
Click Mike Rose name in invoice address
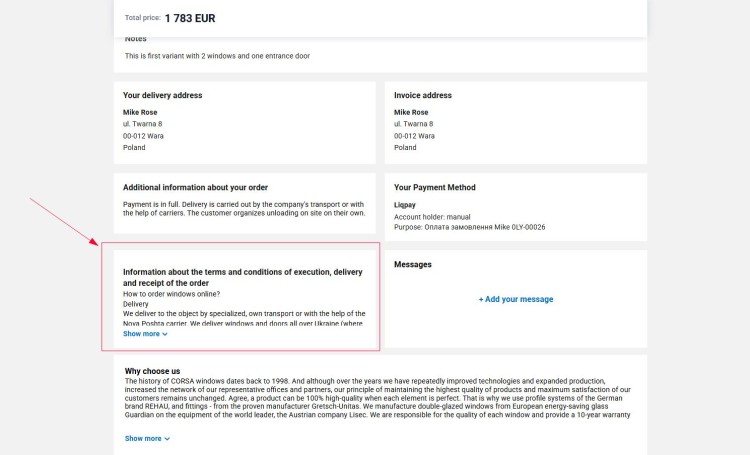411,112
